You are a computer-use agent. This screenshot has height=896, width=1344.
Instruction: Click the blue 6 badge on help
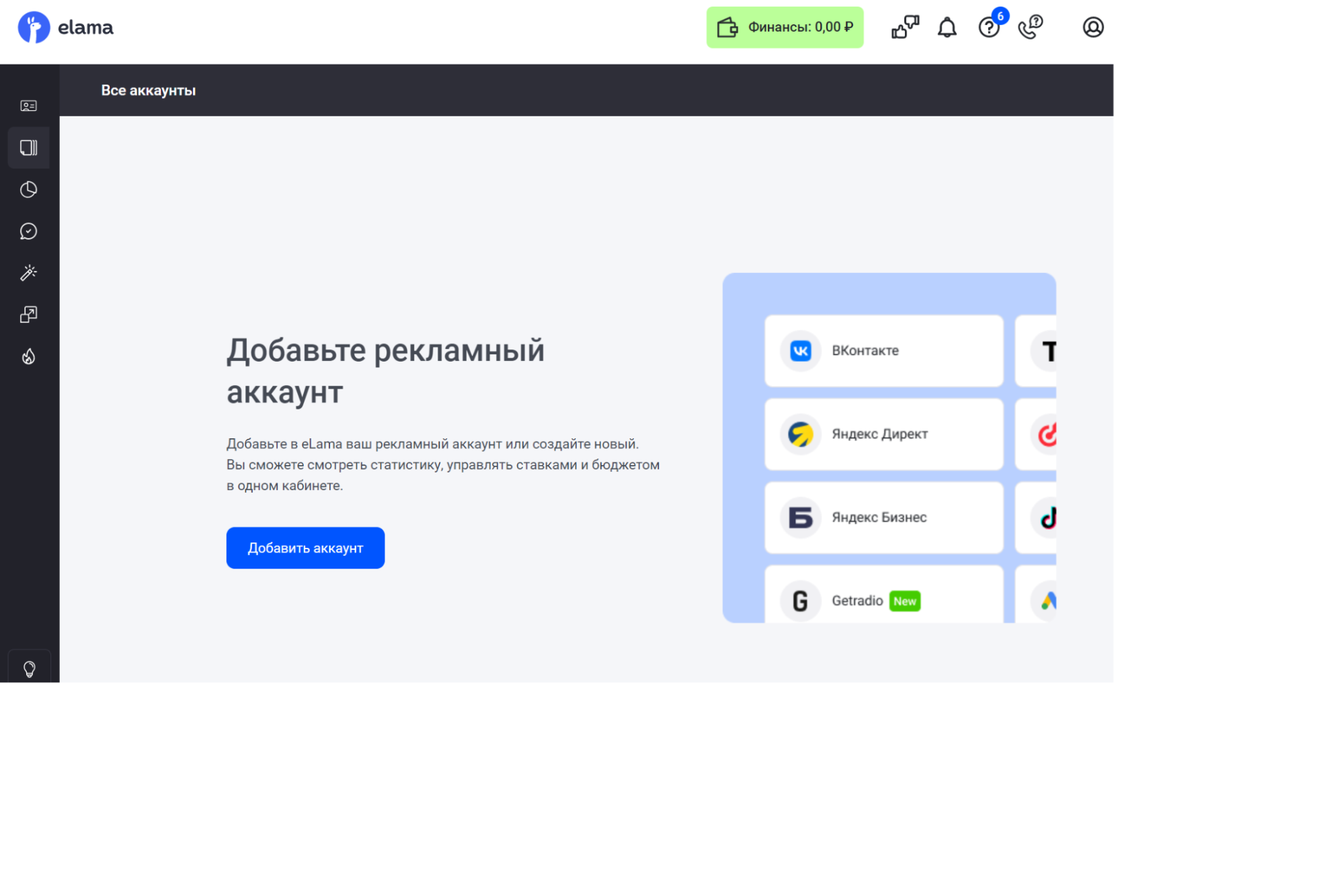coord(1000,16)
